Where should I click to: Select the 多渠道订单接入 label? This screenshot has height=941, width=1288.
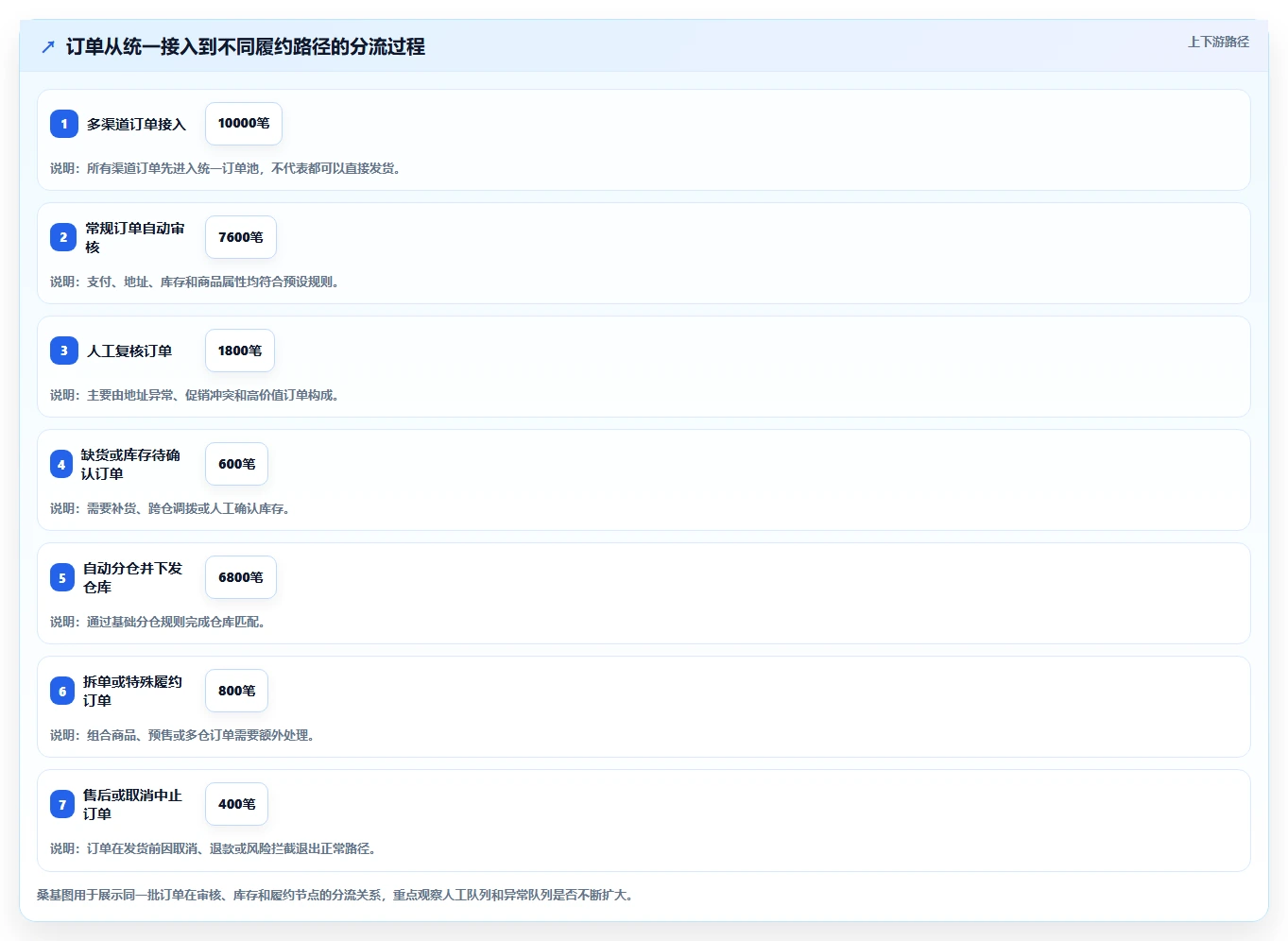point(136,124)
